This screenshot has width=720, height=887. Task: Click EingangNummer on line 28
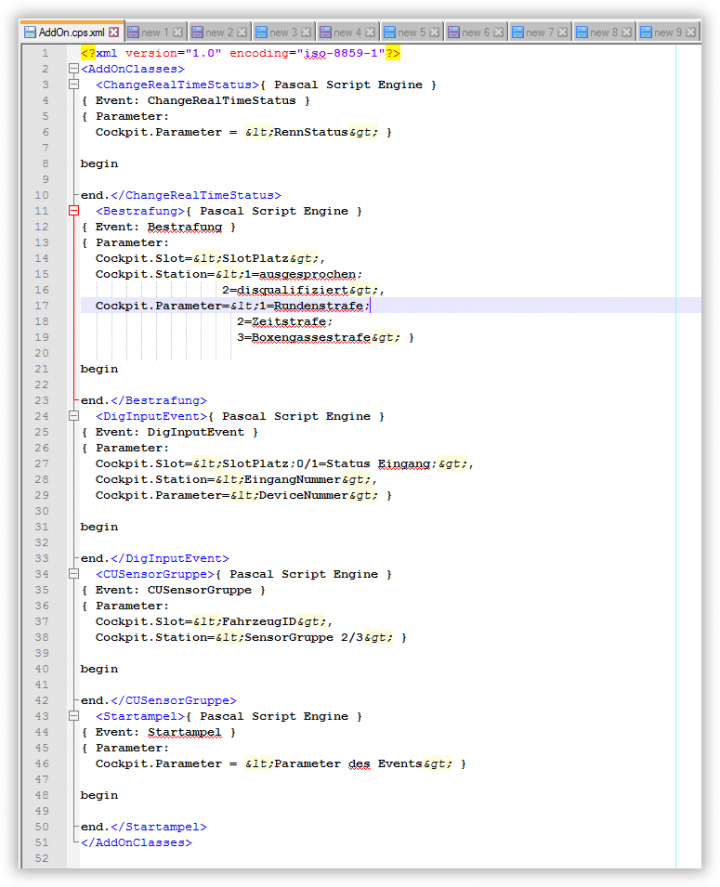point(292,480)
